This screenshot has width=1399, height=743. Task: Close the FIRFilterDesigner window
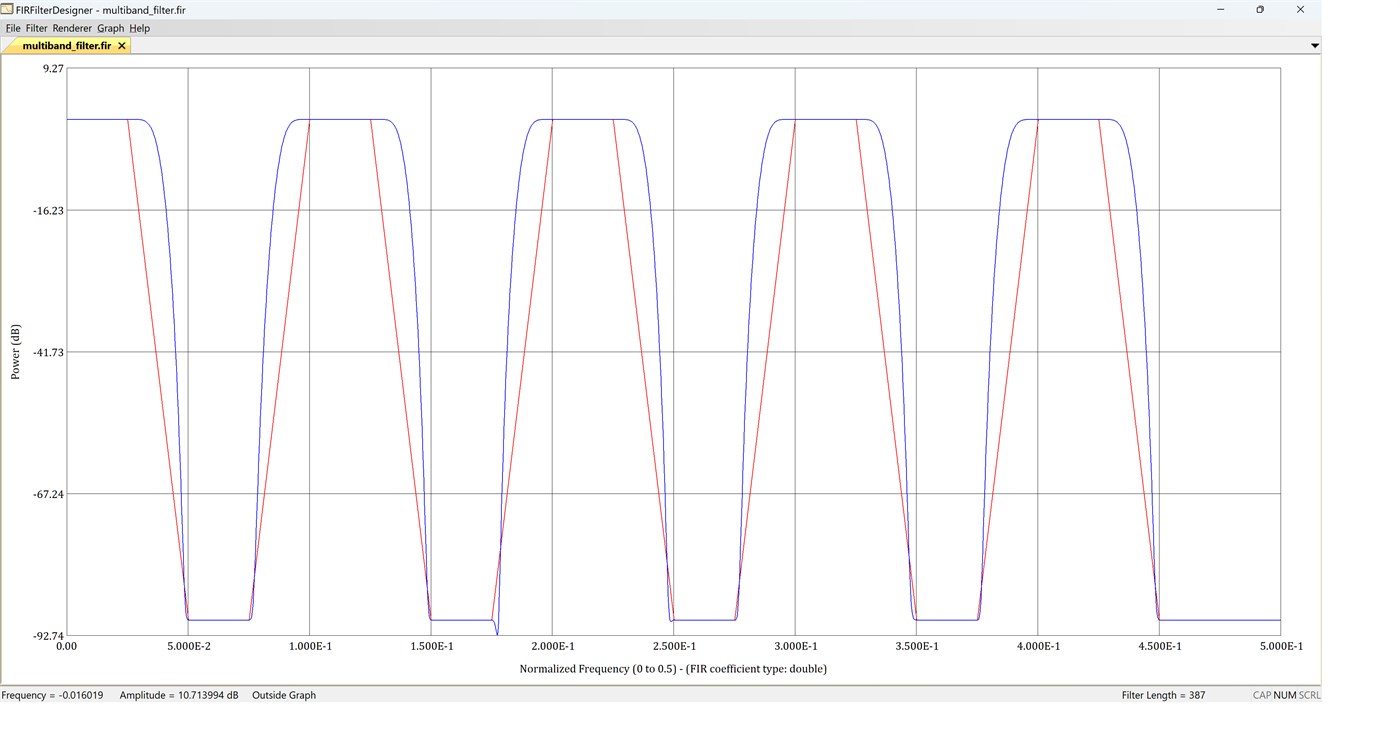tap(1300, 9)
